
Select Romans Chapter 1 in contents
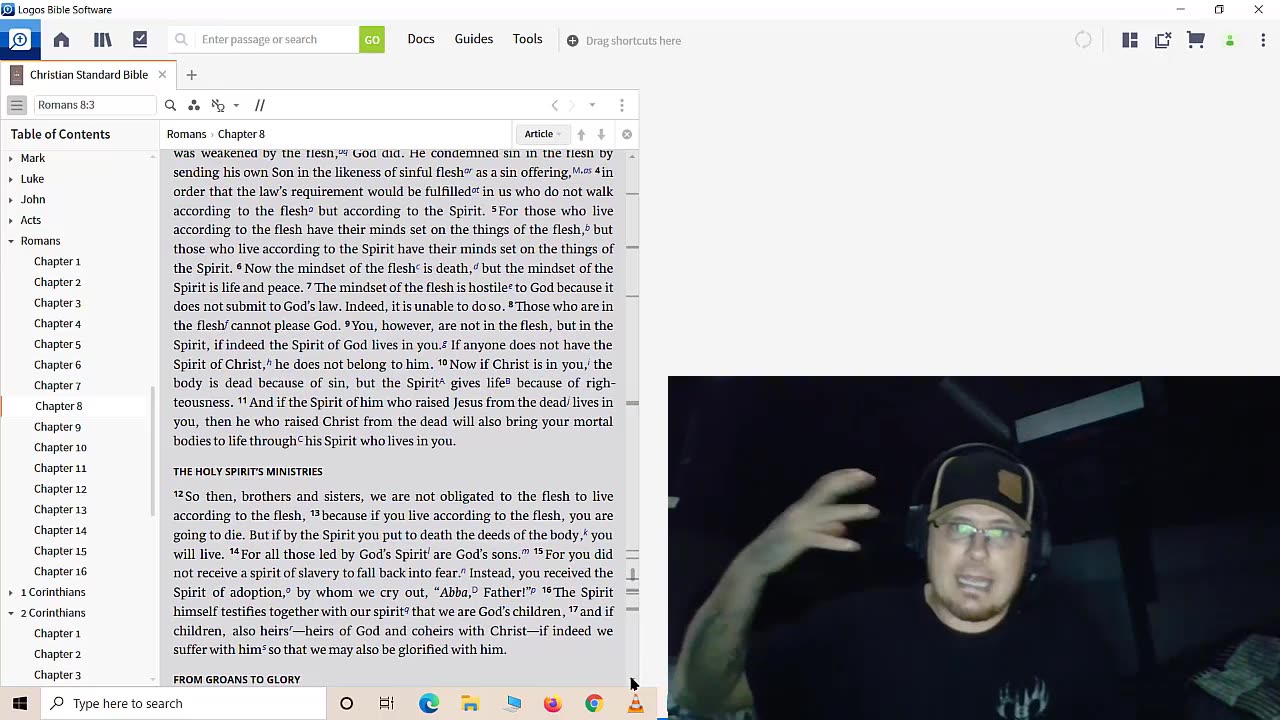[57, 262]
